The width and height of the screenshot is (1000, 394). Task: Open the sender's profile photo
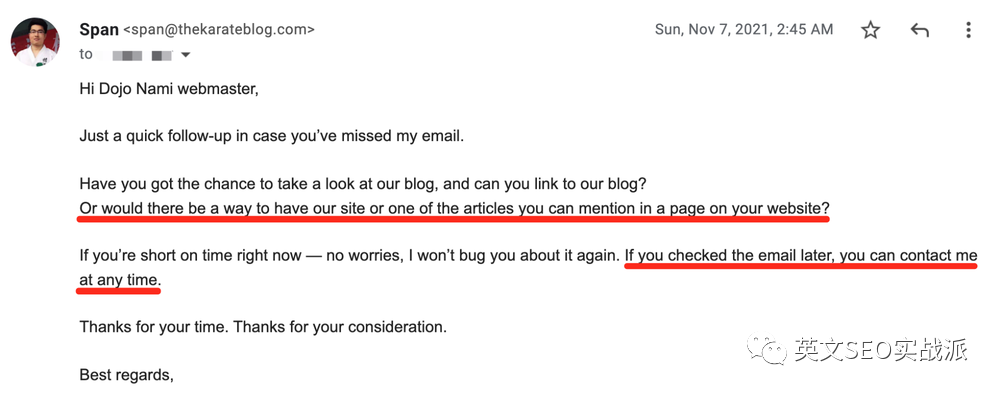(x=35, y=42)
